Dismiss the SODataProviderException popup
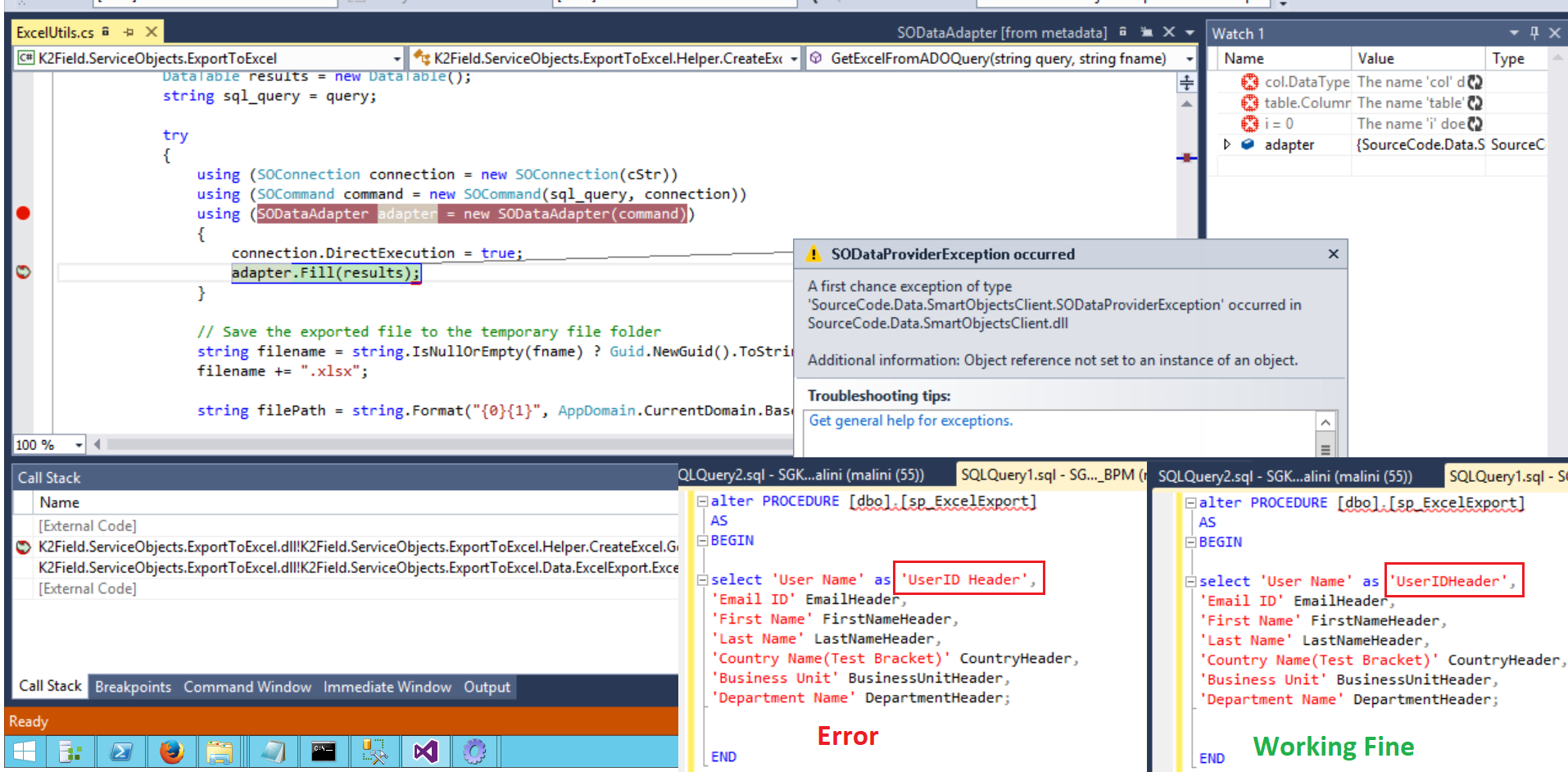Screen dimensions: 1568x772 coord(1334,254)
